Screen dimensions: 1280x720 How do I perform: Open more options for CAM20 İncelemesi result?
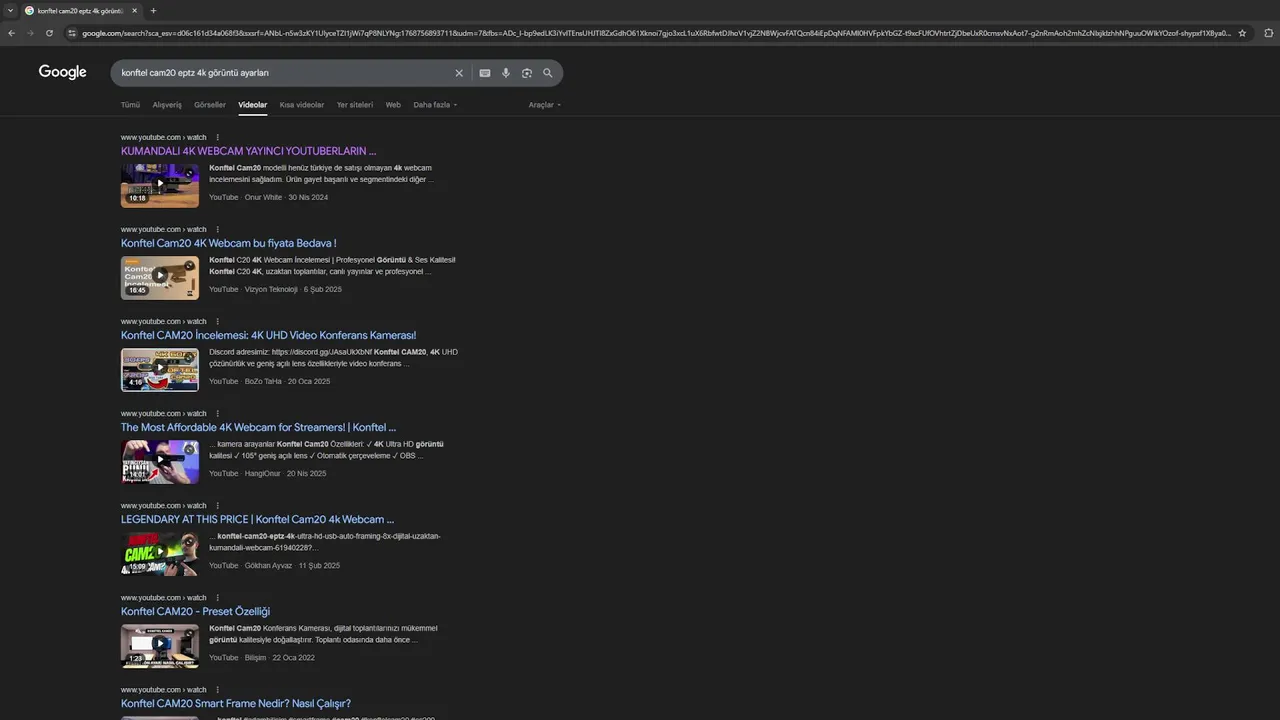(x=217, y=321)
